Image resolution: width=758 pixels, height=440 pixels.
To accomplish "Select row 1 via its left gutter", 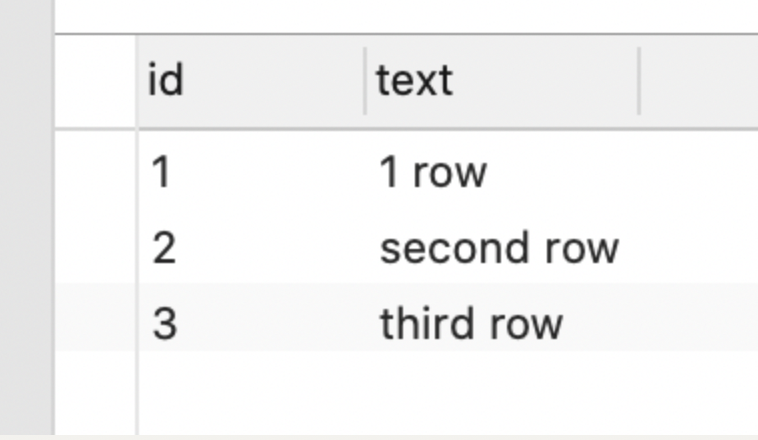I will 96,172.
